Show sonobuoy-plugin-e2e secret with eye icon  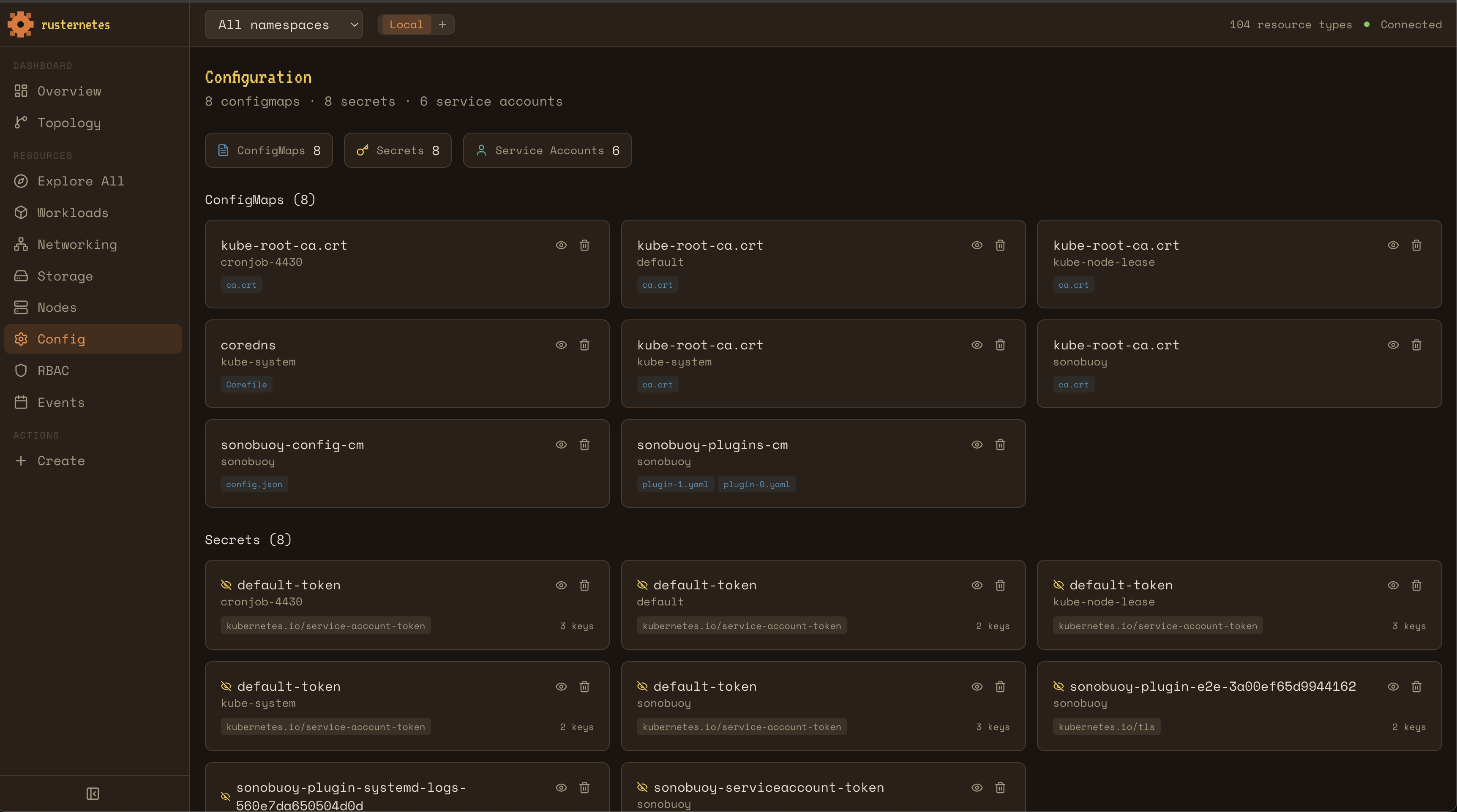[x=1393, y=687]
